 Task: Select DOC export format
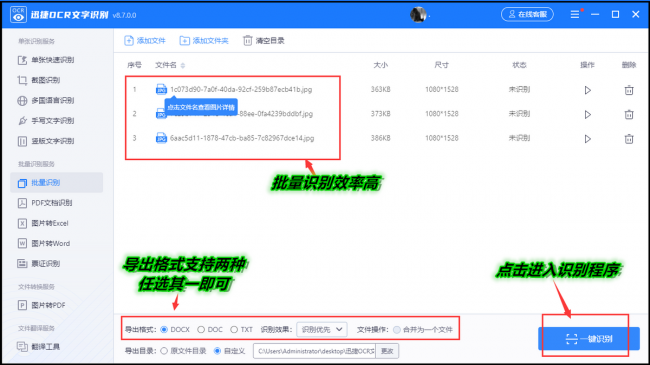click(x=201, y=329)
